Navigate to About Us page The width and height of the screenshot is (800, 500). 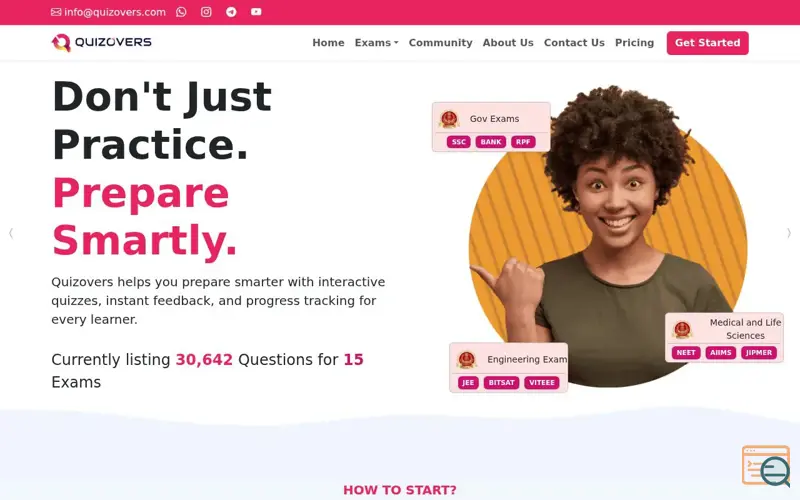[508, 43]
